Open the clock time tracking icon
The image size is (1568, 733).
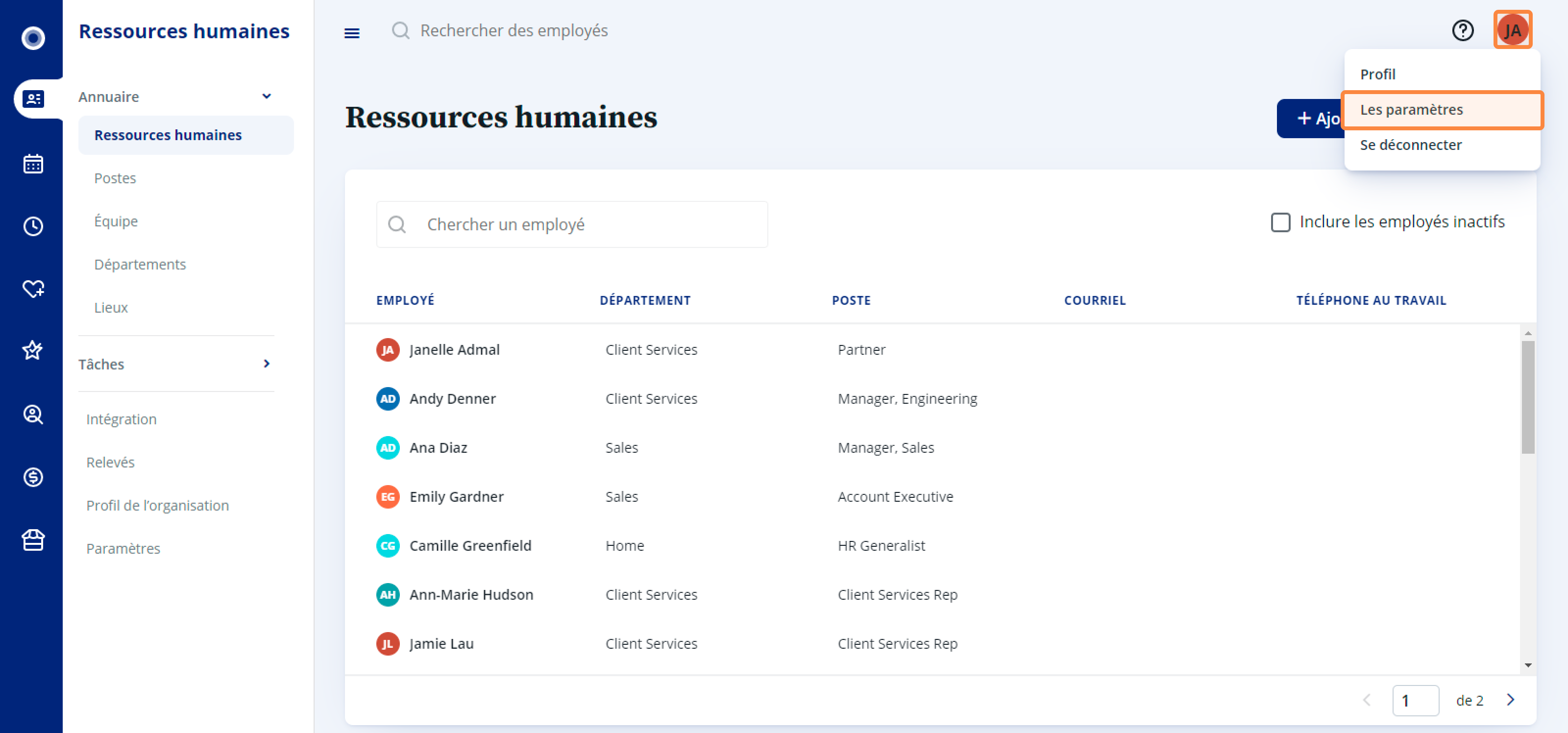pos(33,226)
